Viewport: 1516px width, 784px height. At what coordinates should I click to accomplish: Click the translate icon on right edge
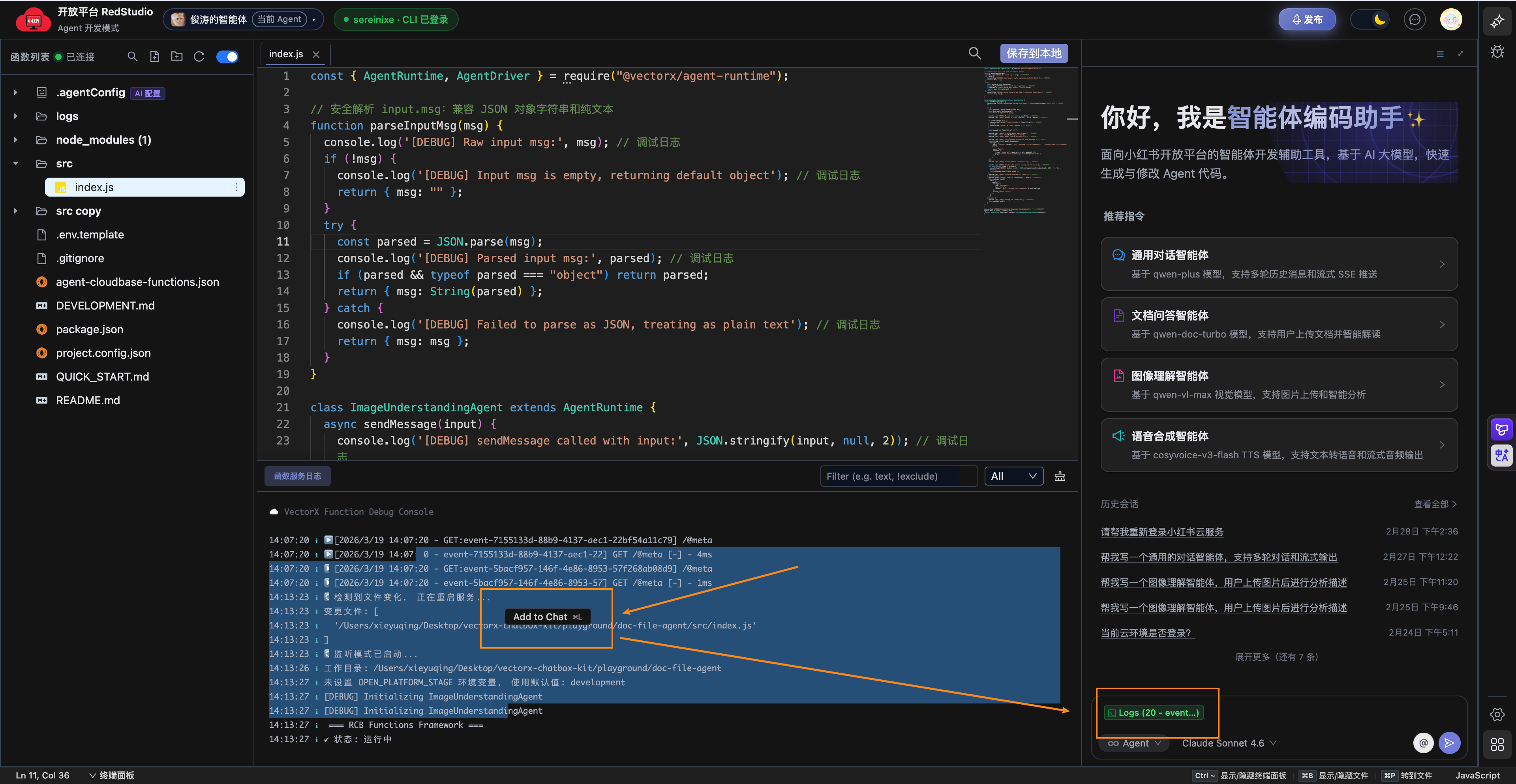click(x=1501, y=455)
